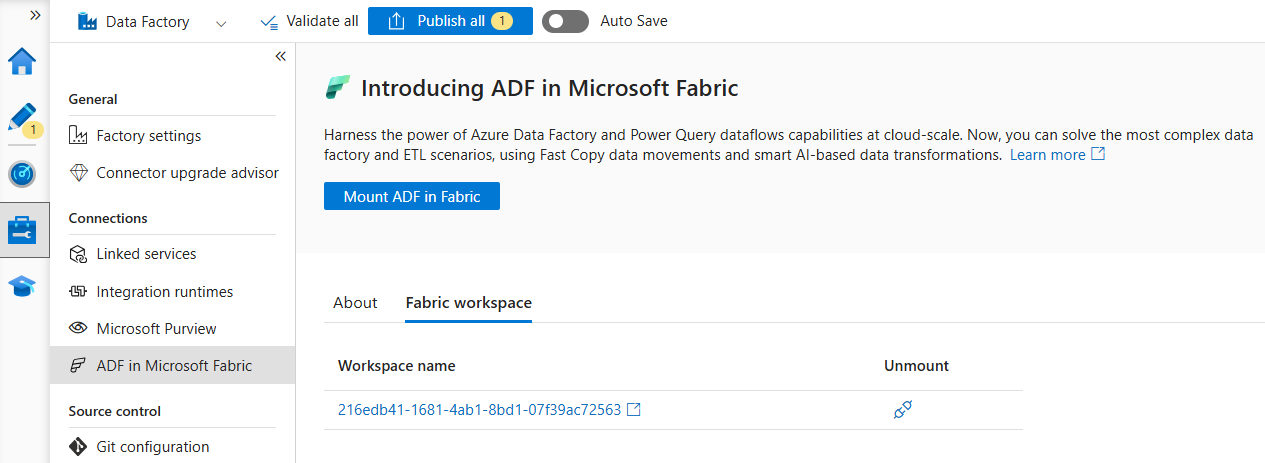Select ADF in Microsoft Fabric menu item
The image size is (1265, 463).
coord(172,366)
